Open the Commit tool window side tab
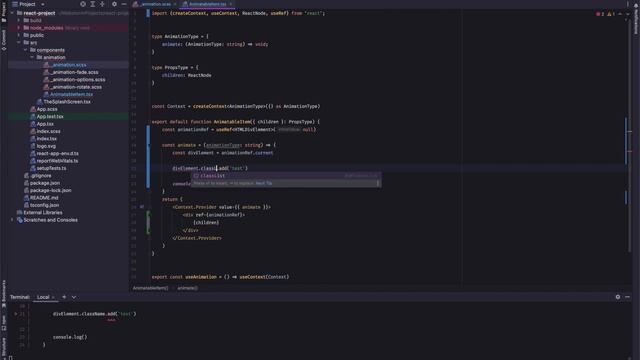 tap(4, 40)
